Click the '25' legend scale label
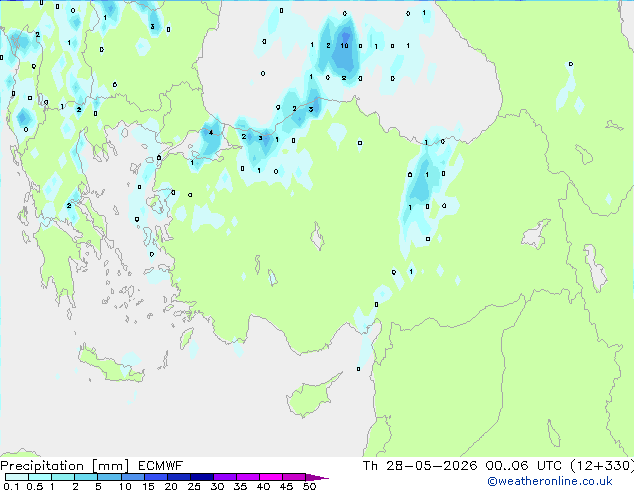 pos(194,486)
